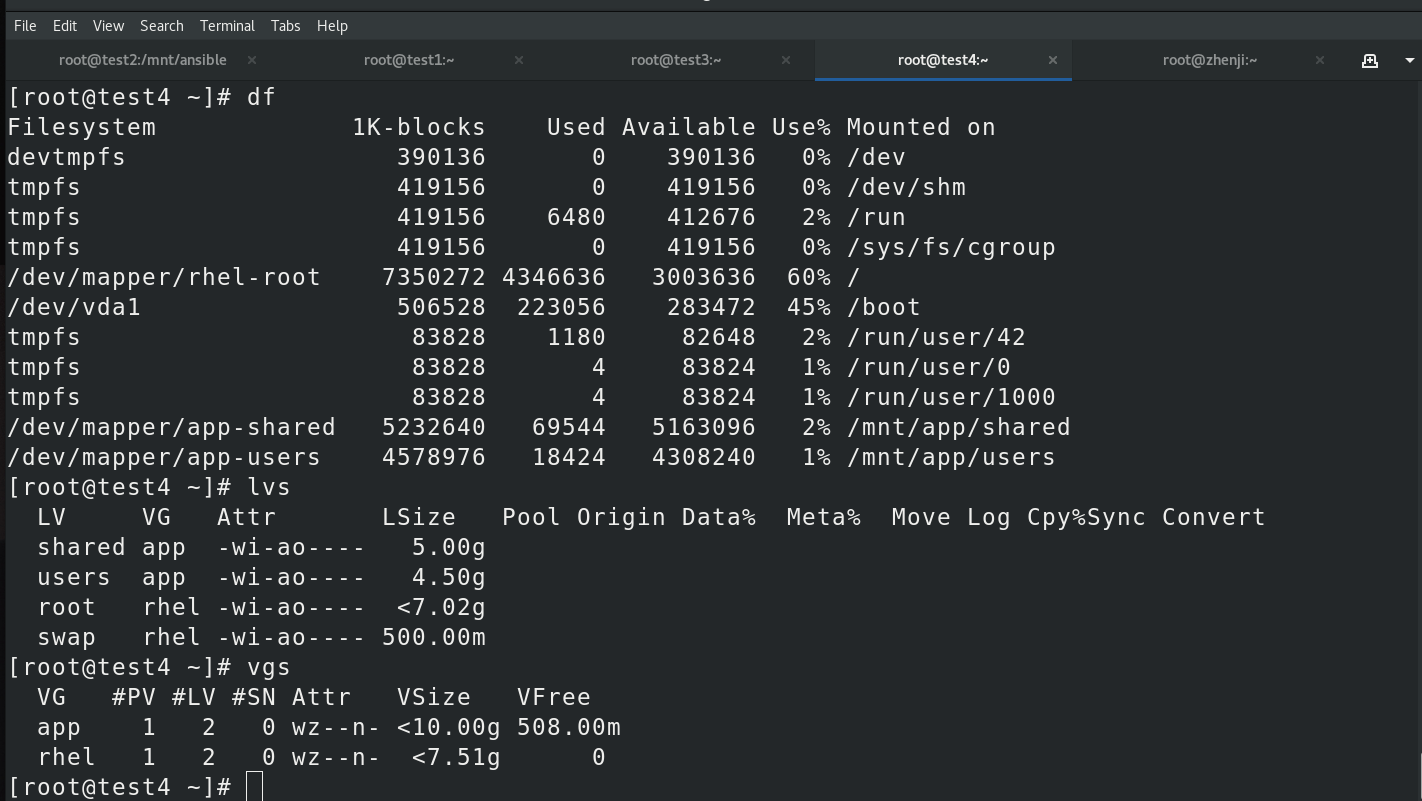Image resolution: width=1422 pixels, height=801 pixels.
Task: Click the Mounted on column header
Action: pyautogui.click(x=921, y=127)
